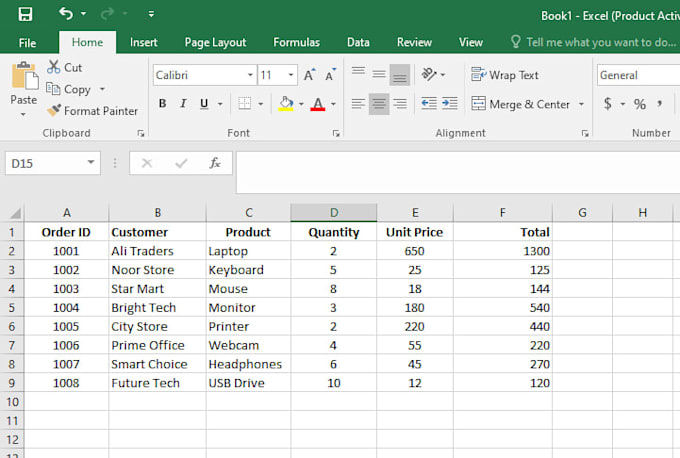
Task: Apply comma style format
Action: click(x=659, y=104)
